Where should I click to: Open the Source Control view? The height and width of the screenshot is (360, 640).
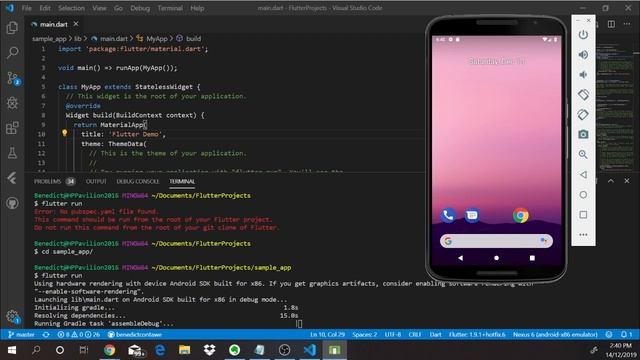pyautogui.click(x=13, y=78)
